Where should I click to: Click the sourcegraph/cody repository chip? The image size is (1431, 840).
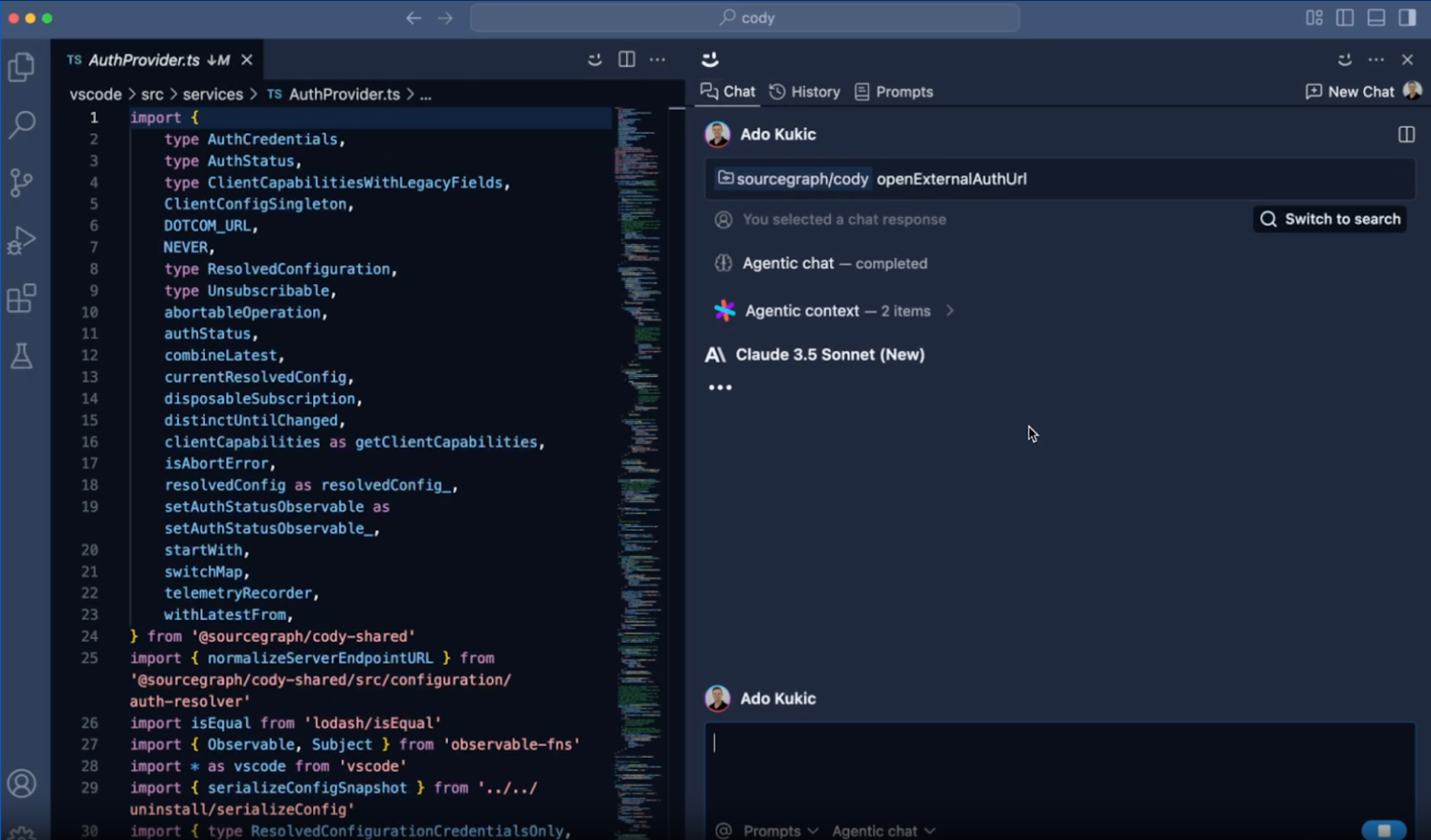[792, 178]
